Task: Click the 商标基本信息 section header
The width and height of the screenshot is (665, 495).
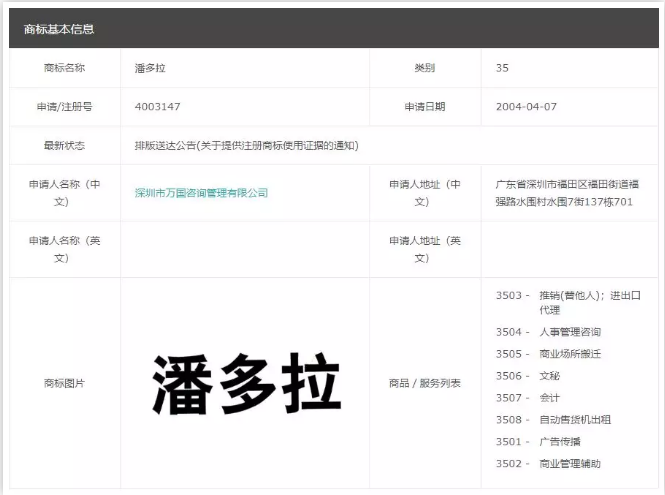Action: point(59,29)
